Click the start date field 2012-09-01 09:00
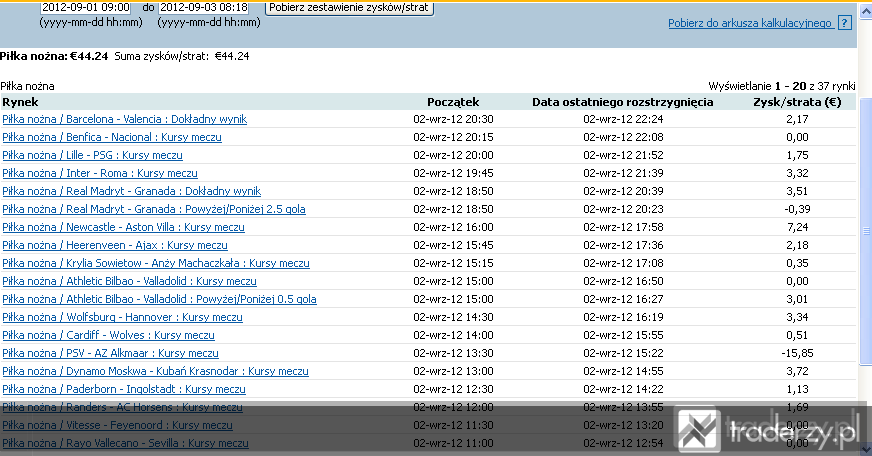The height and width of the screenshot is (456, 872). click(86, 8)
